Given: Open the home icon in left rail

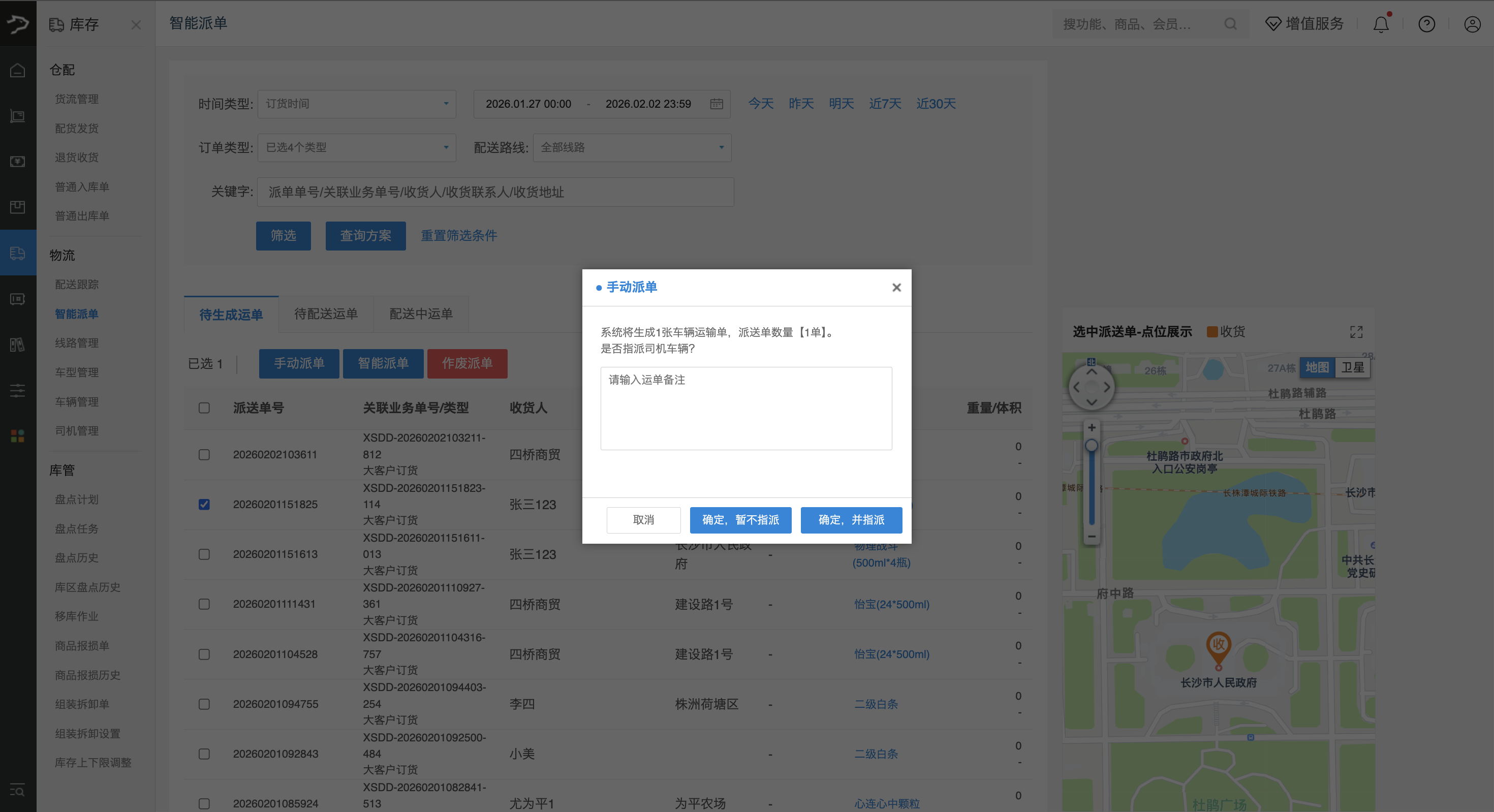Looking at the screenshot, I should coord(17,70).
